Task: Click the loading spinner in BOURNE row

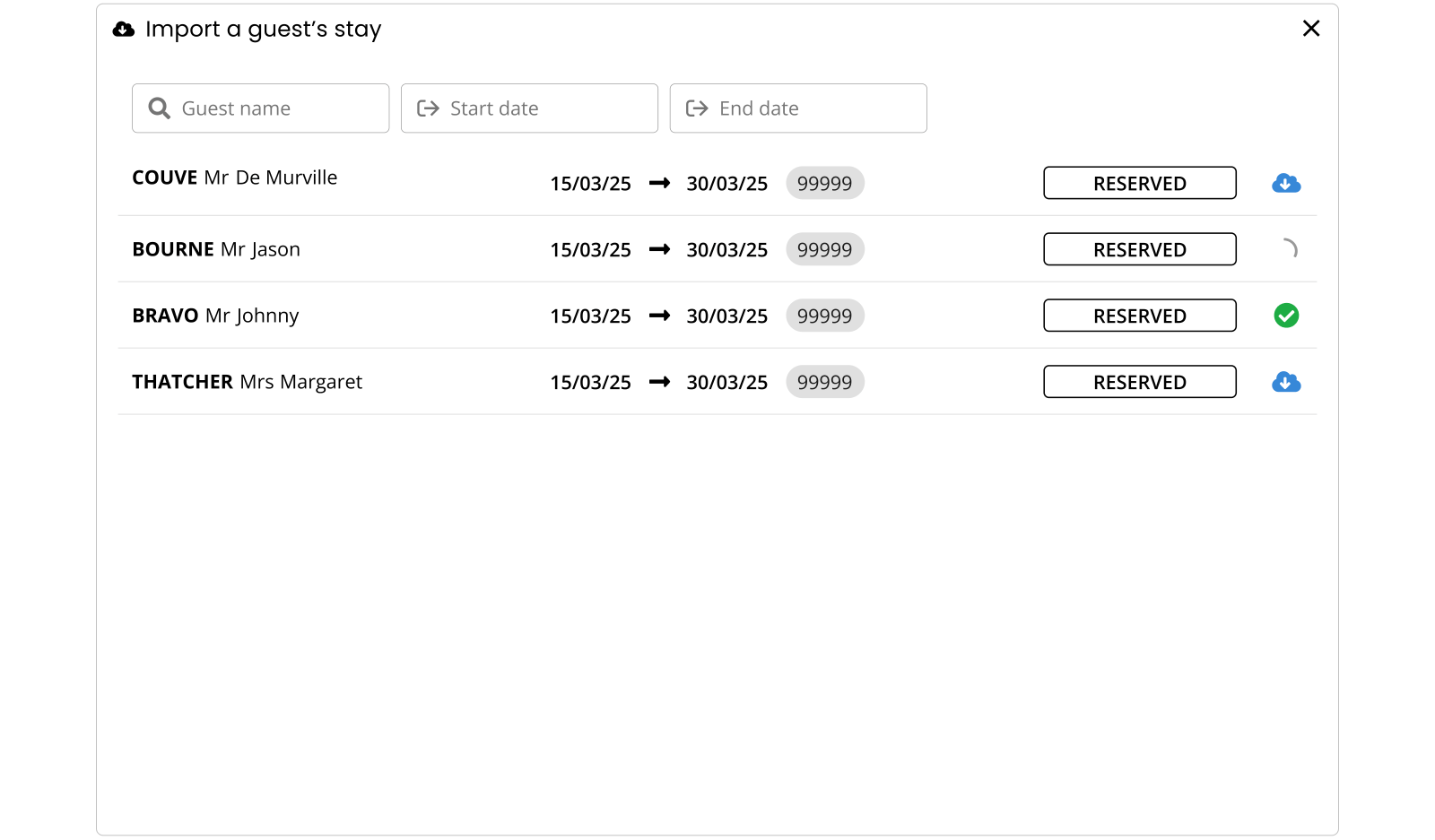Action: [1290, 248]
